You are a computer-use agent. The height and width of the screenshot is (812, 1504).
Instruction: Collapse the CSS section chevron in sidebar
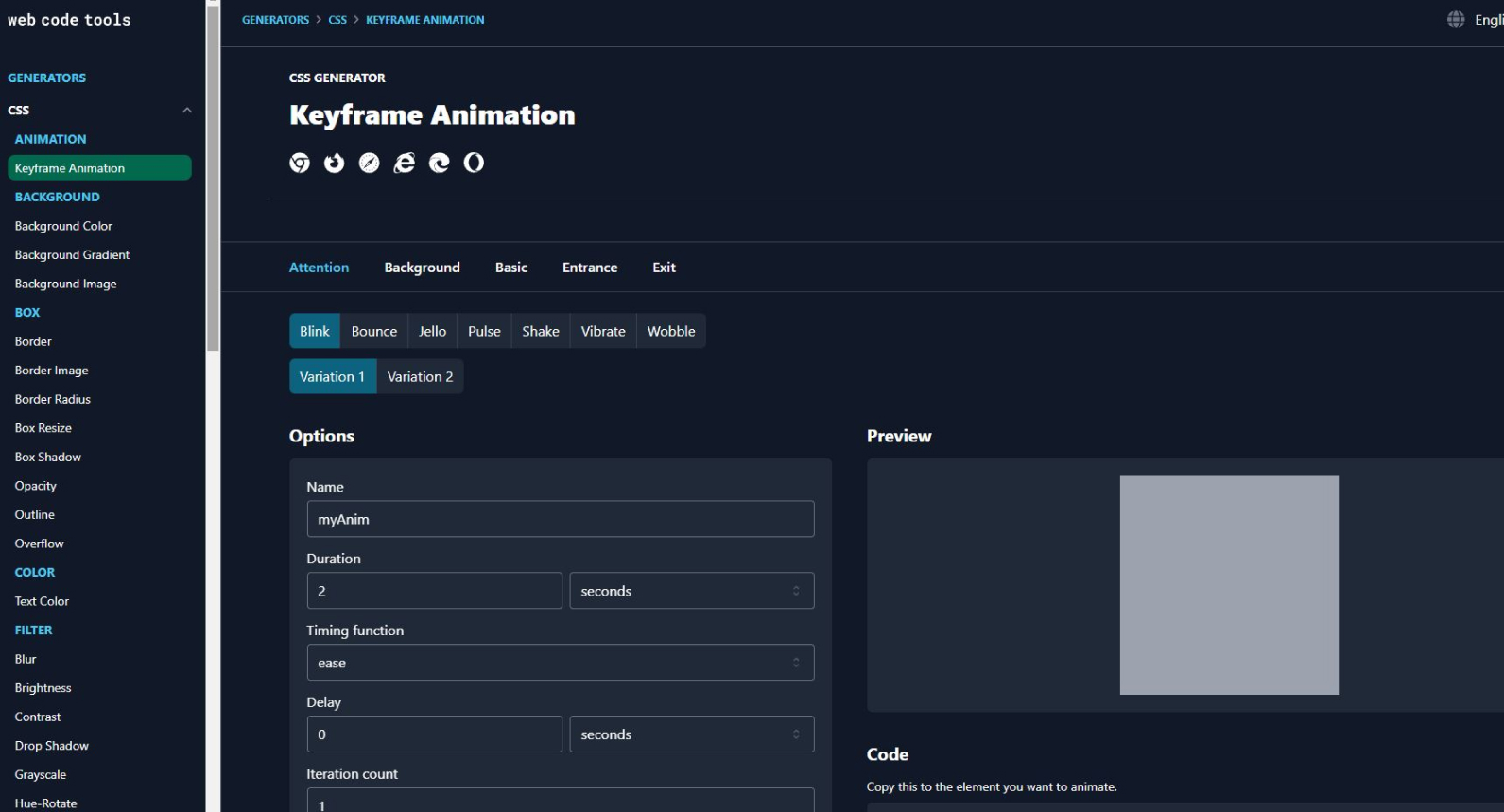(187, 110)
